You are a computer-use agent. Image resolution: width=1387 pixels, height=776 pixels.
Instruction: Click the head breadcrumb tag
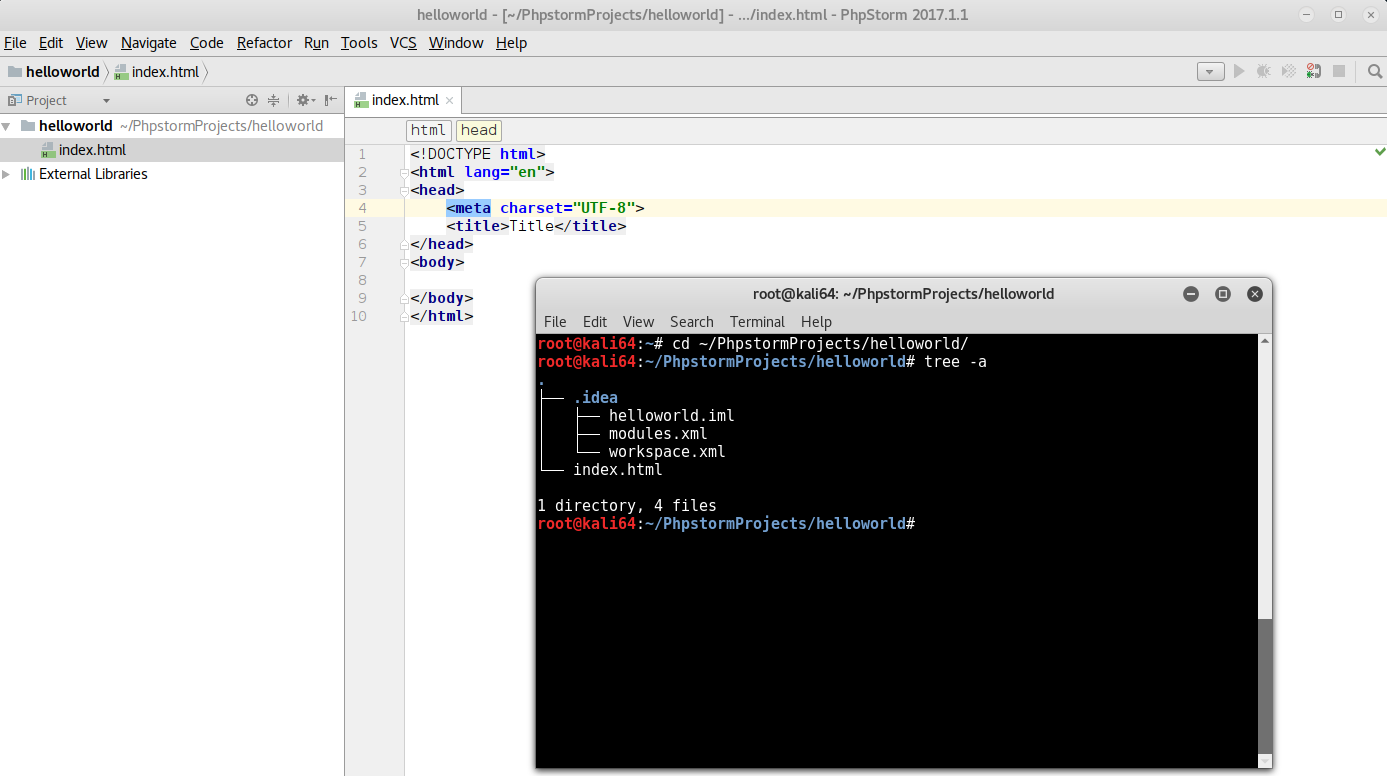click(479, 130)
